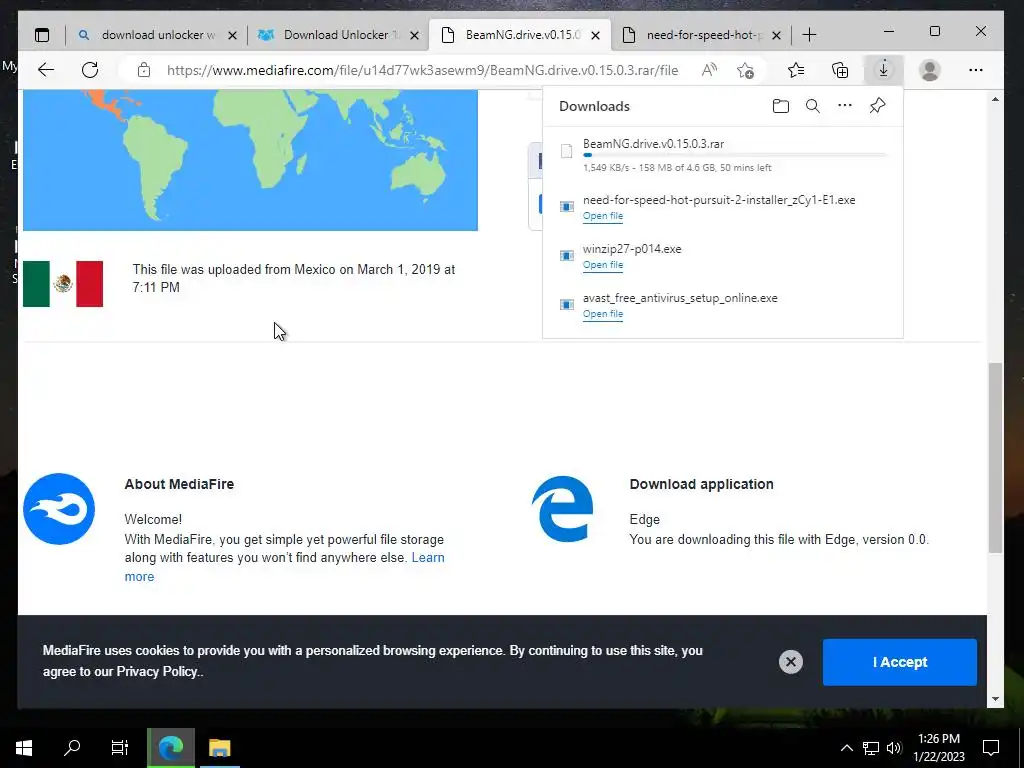Close the 'download unlocker' search tab

pyautogui.click(x=232, y=35)
